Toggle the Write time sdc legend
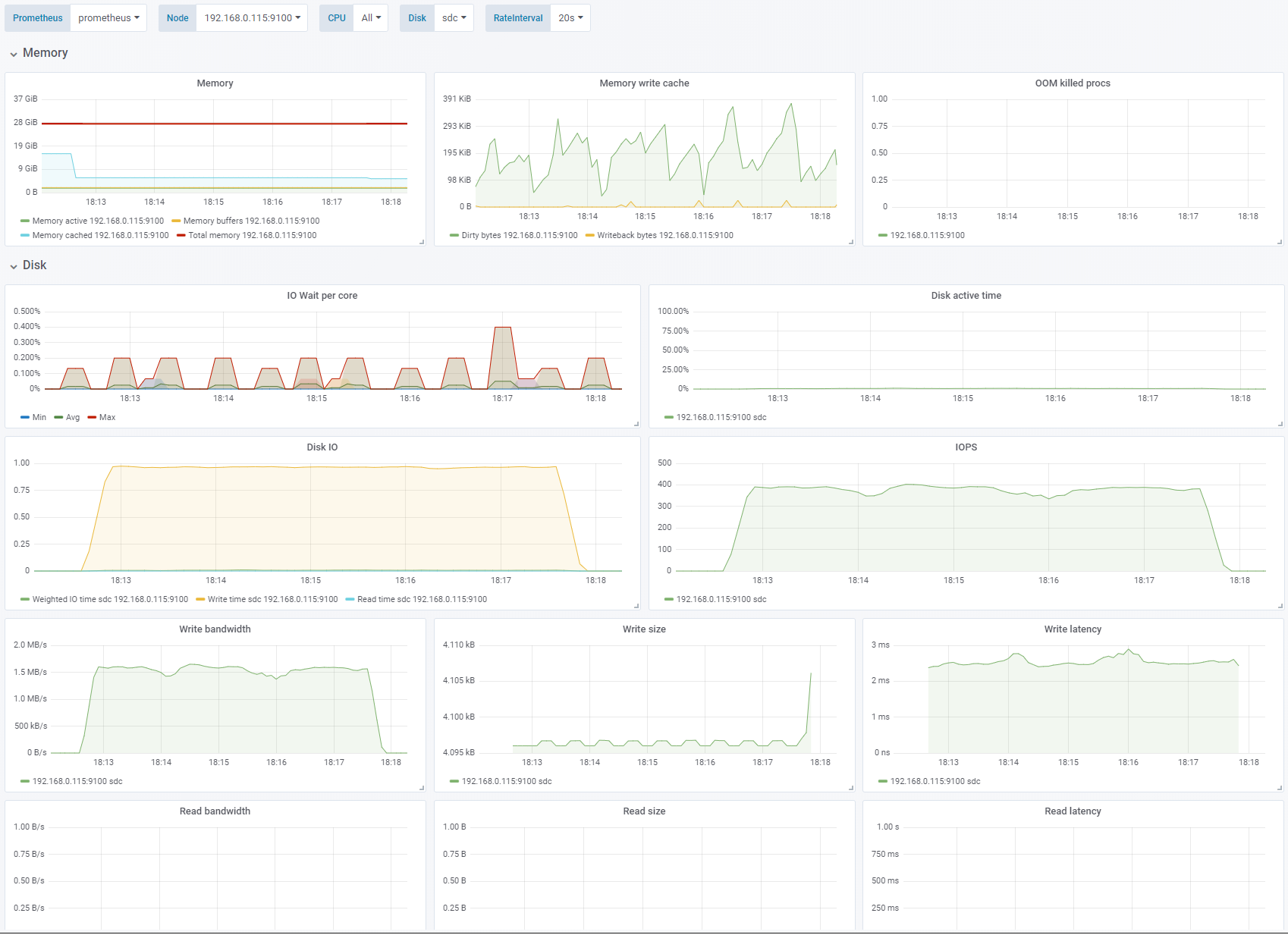 point(267,600)
